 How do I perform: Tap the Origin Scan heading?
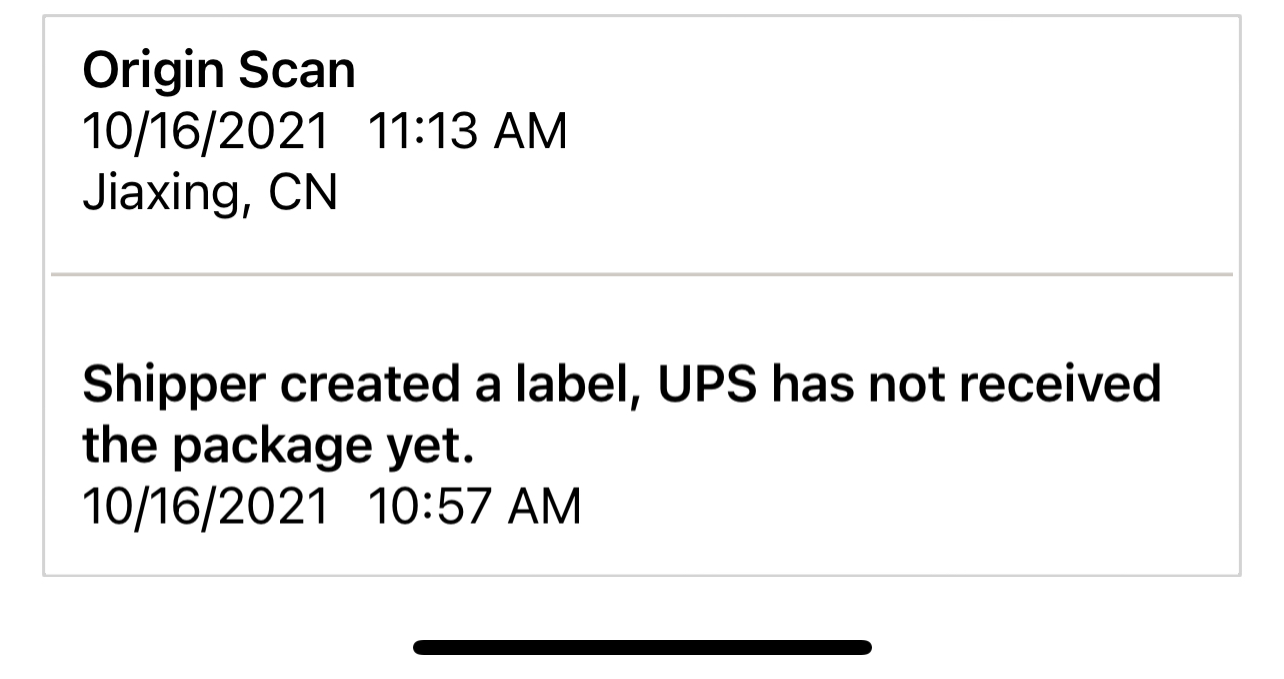tap(218, 71)
